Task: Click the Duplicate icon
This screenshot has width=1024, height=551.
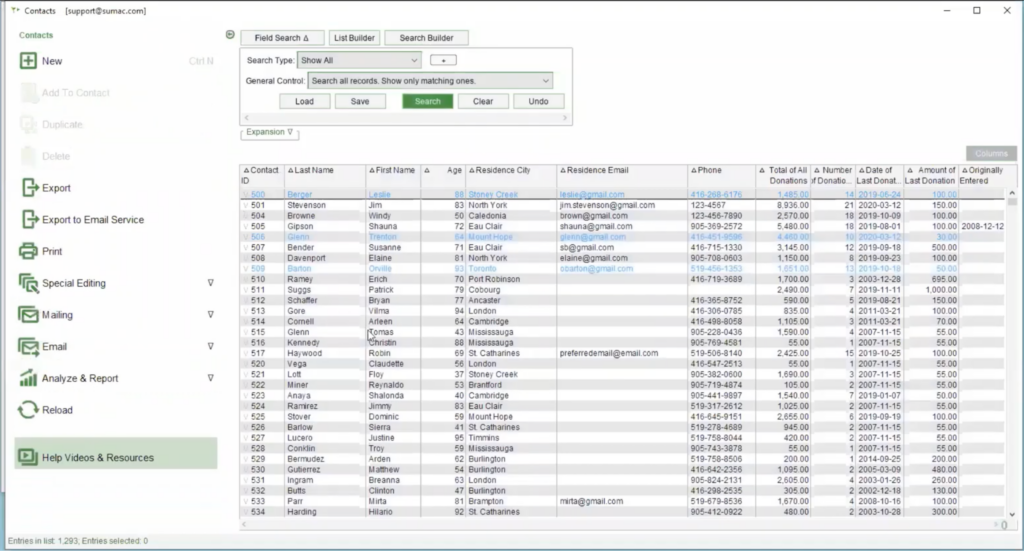Action: click(x=28, y=124)
